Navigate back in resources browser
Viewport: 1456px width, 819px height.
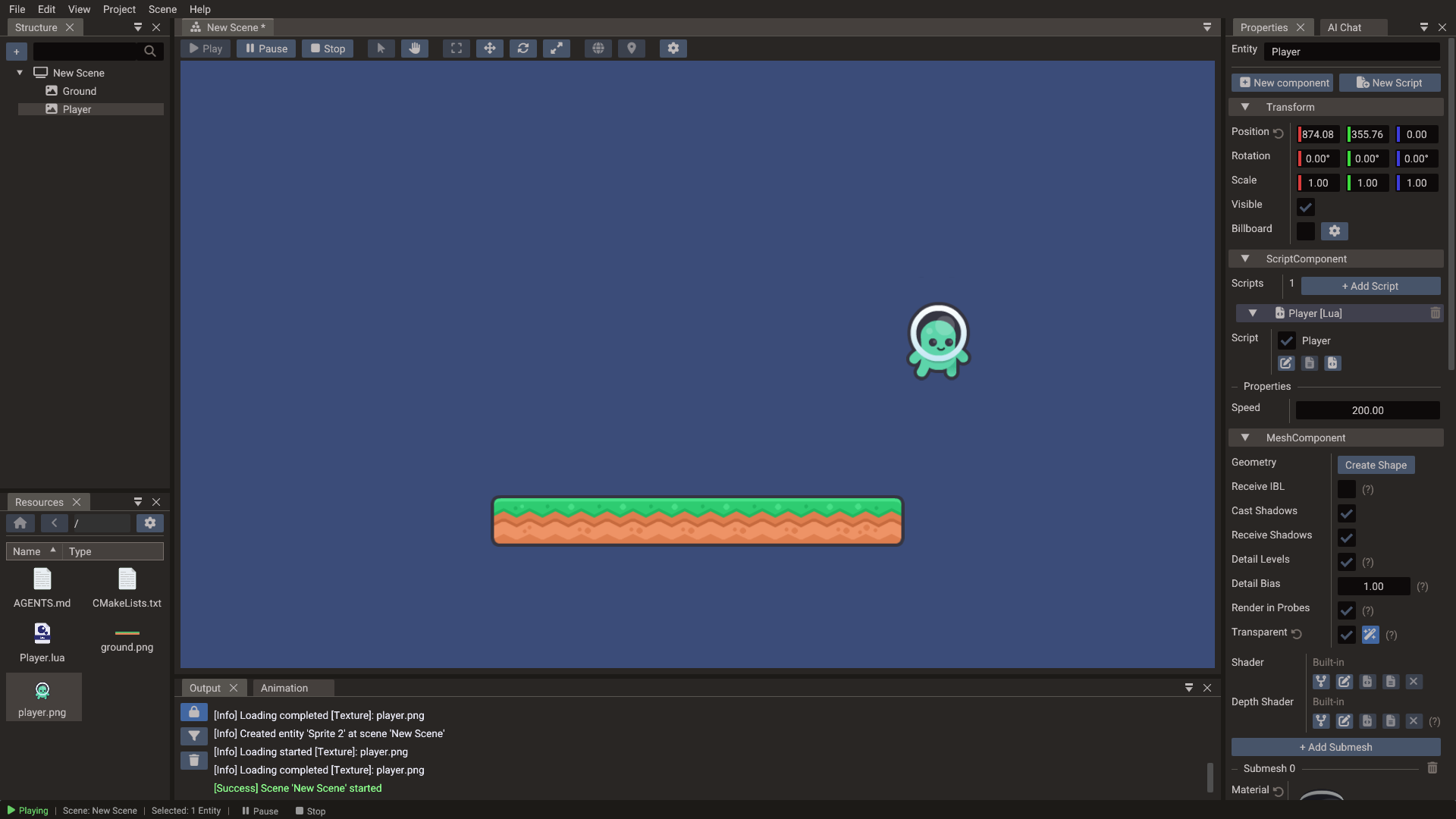pyautogui.click(x=54, y=523)
